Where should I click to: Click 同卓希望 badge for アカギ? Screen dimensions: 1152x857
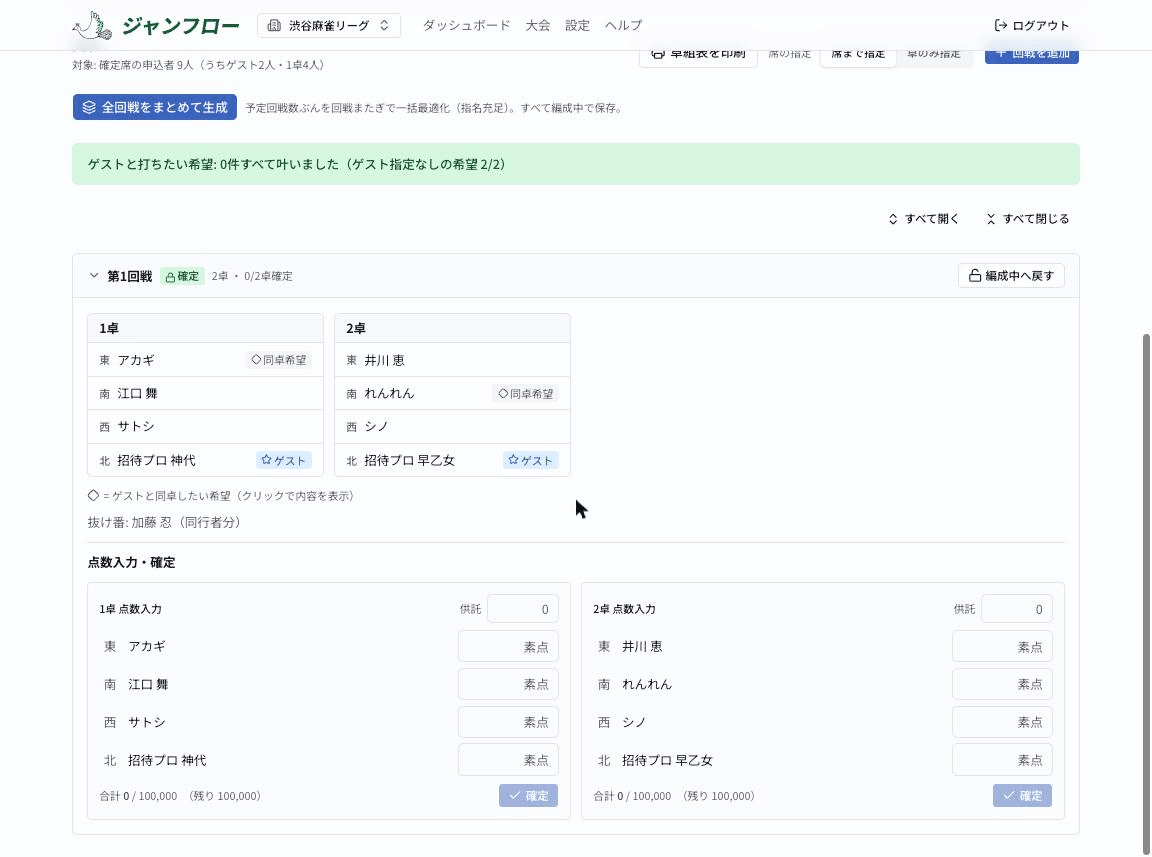pos(278,360)
